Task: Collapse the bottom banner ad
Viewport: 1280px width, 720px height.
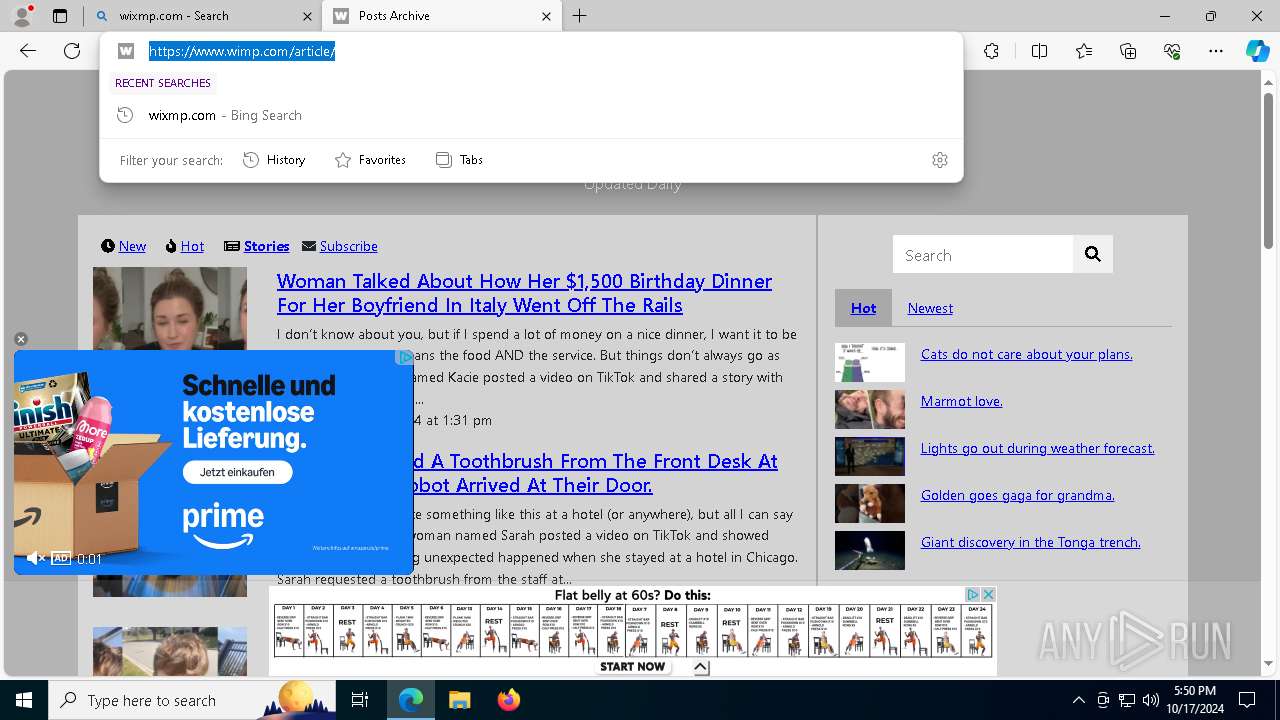Action: tap(700, 667)
